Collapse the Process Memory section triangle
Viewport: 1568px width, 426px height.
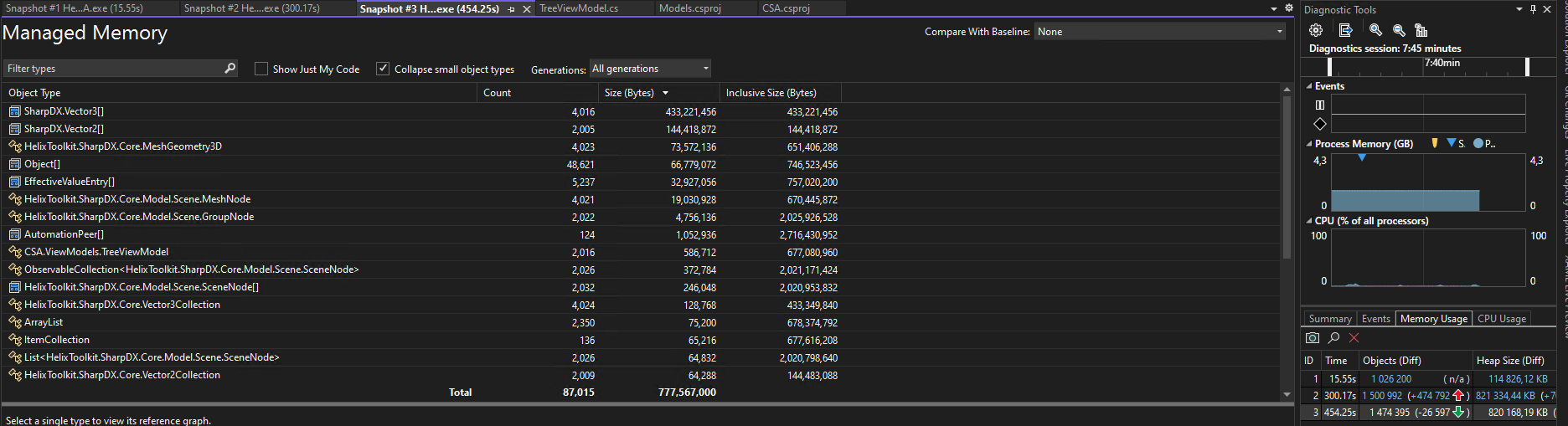click(x=1309, y=144)
